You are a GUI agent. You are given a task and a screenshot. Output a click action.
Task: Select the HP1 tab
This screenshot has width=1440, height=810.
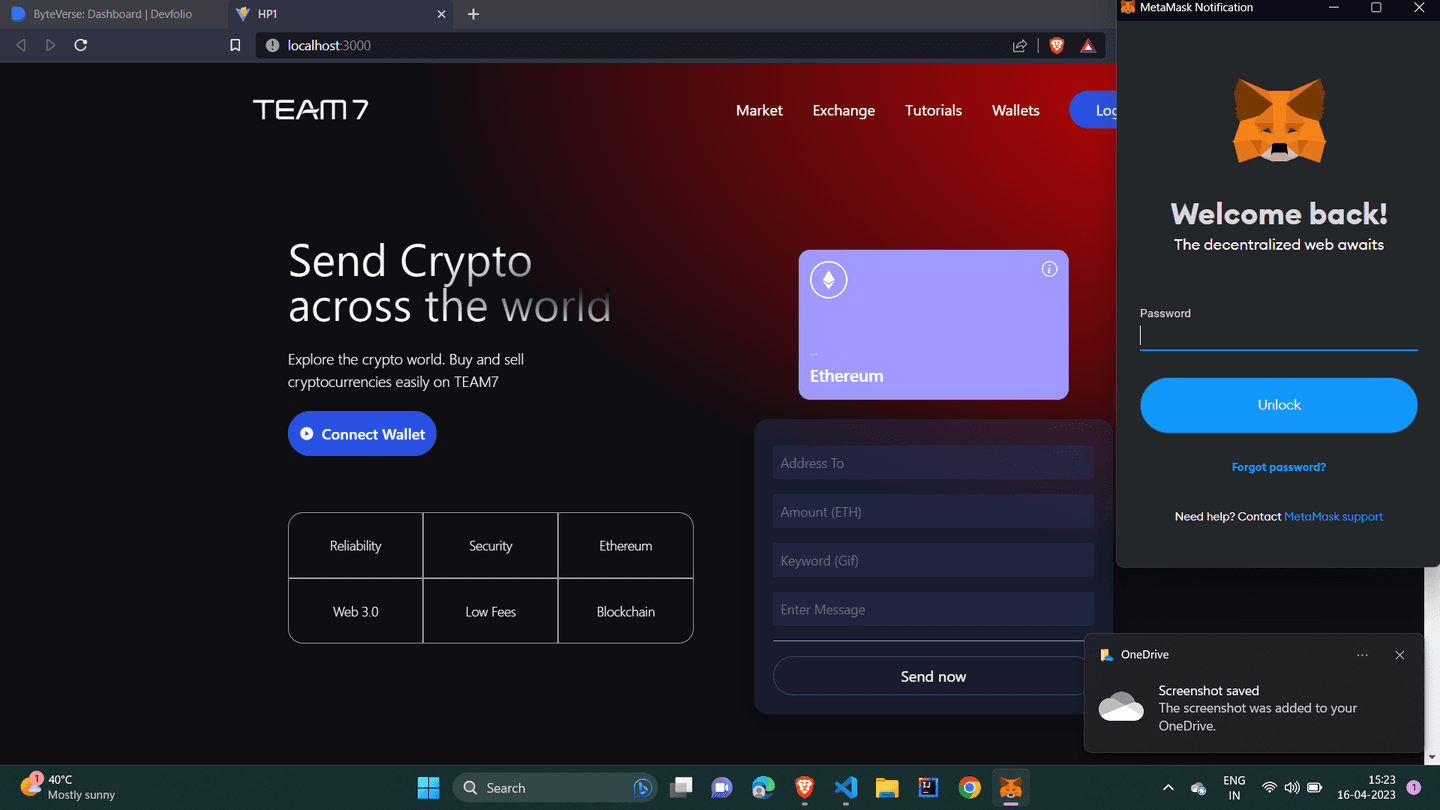click(x=340, y=14)
